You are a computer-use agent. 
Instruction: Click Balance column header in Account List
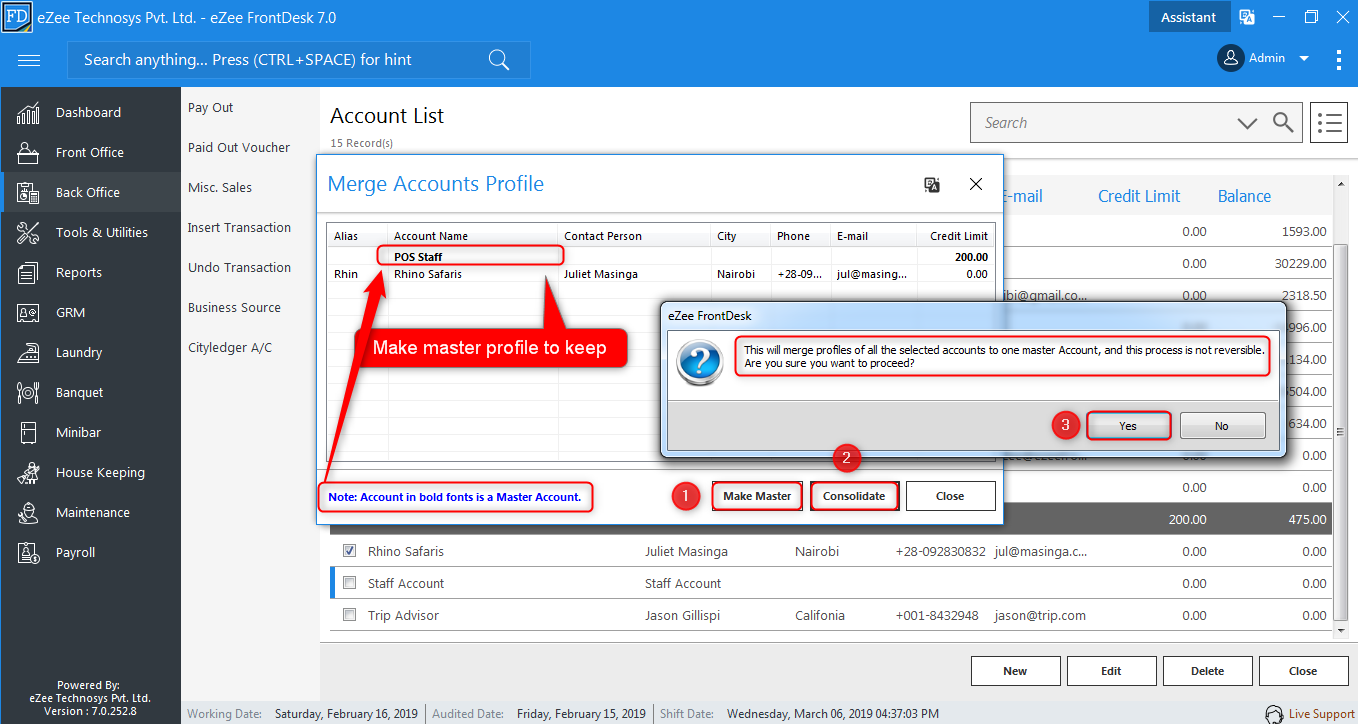tap(1244, 196)
